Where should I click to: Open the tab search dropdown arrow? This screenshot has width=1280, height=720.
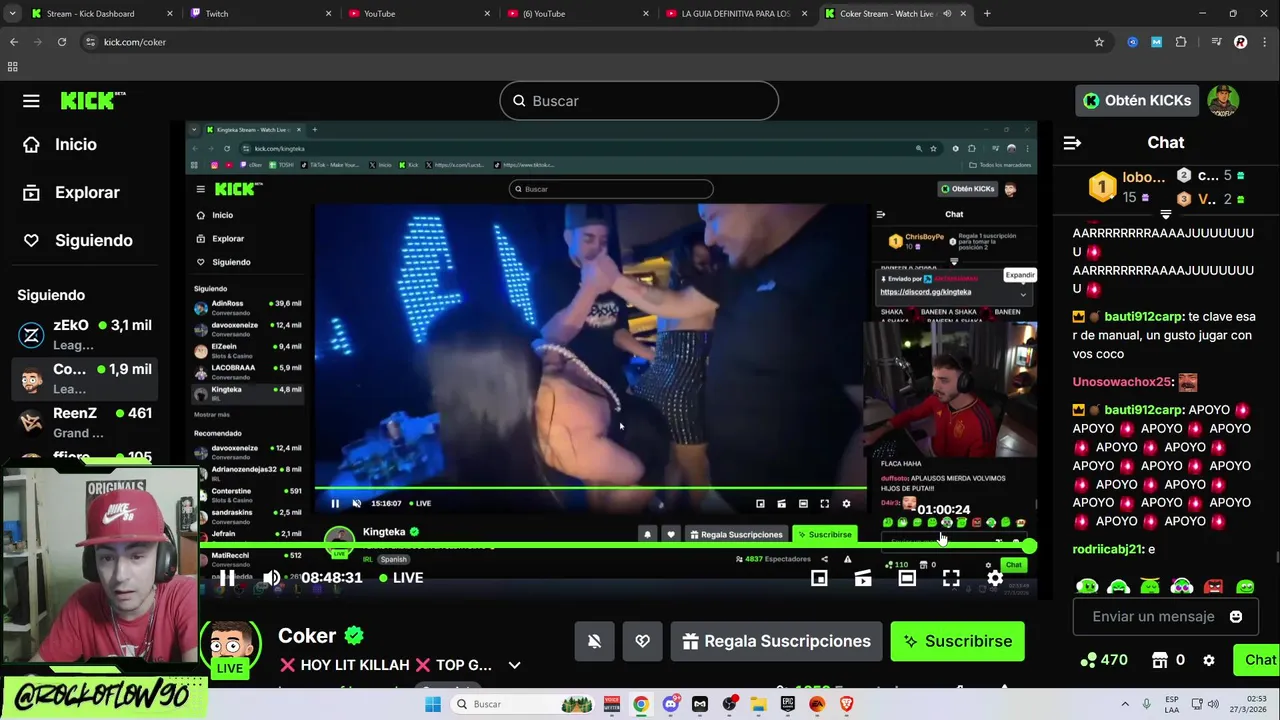click(x=12, y=14)
